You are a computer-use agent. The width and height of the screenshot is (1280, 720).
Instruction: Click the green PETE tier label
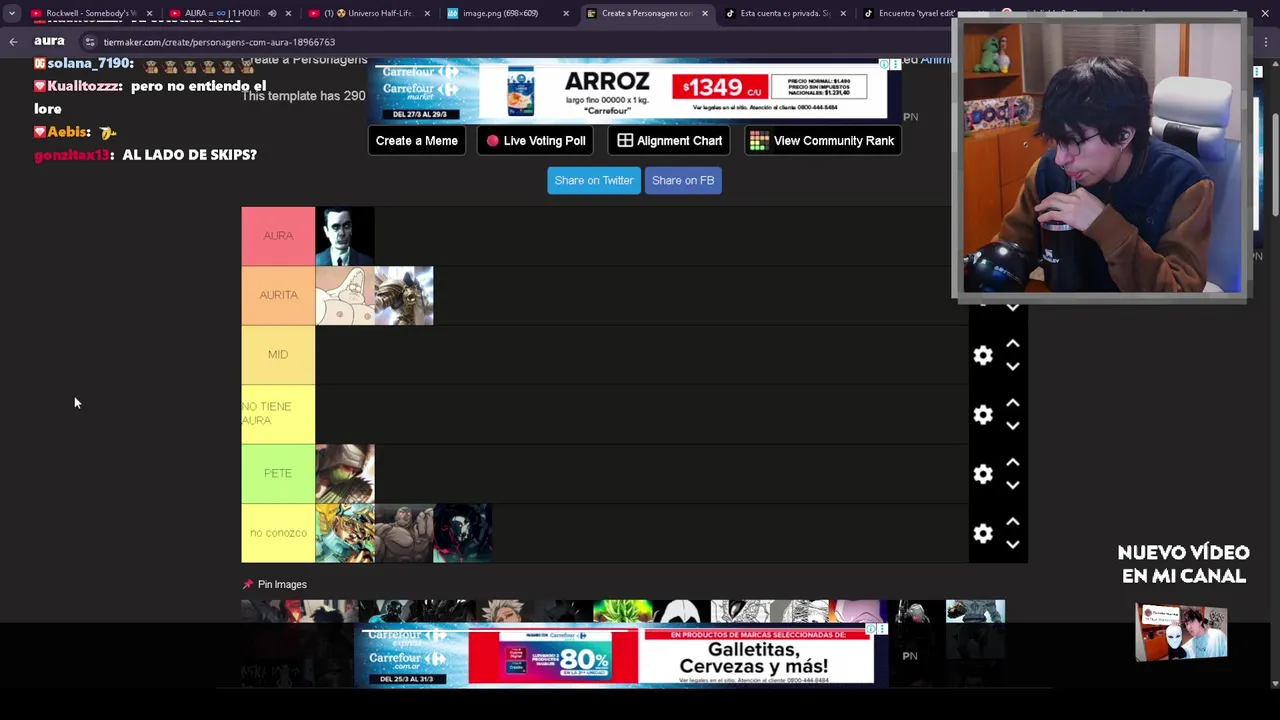(x=278, y=473)
